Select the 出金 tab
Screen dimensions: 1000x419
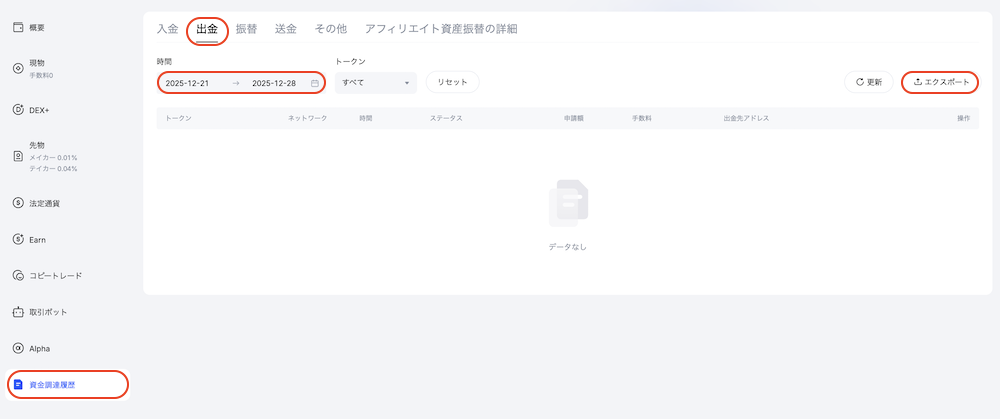tap(207, 29)
